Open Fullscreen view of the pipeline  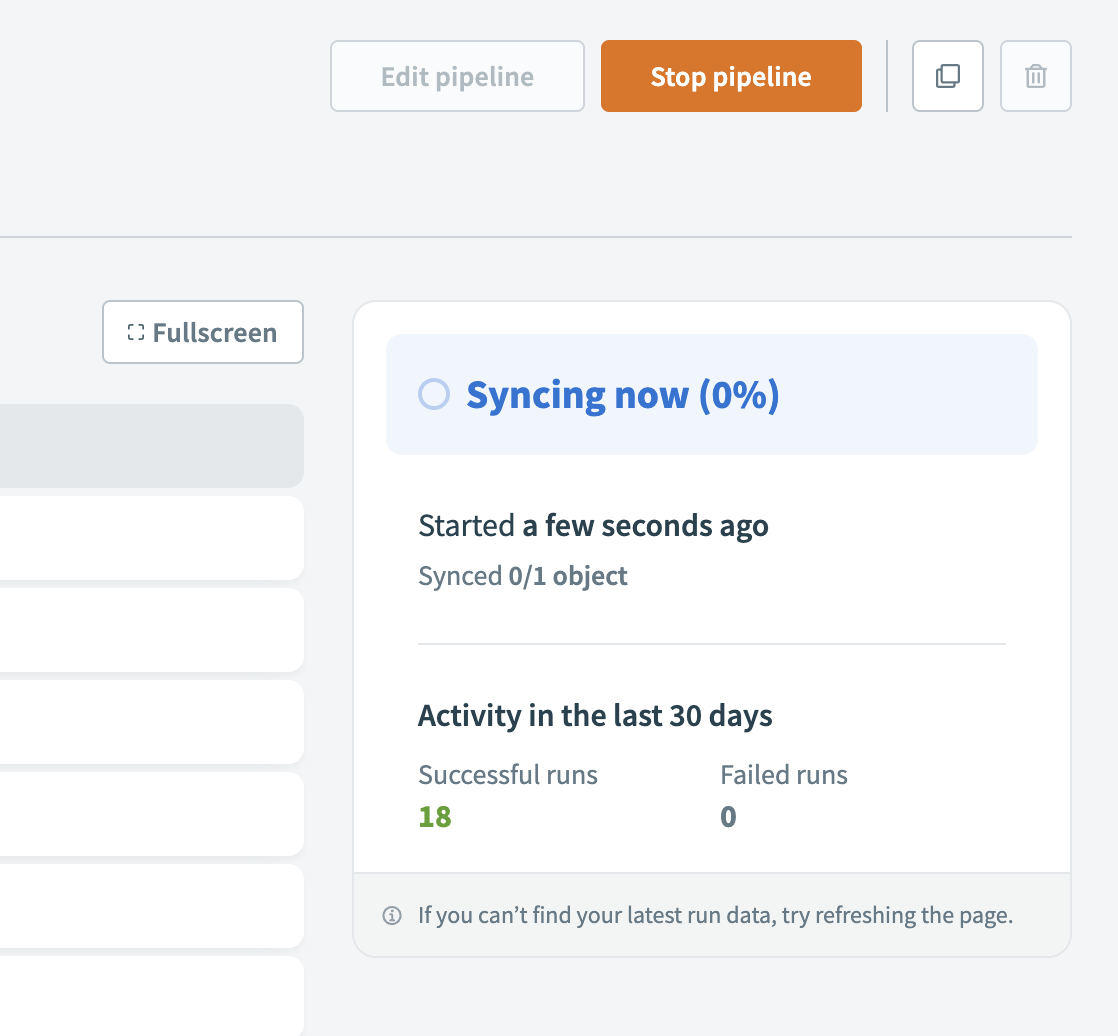(x=202, y=332)
